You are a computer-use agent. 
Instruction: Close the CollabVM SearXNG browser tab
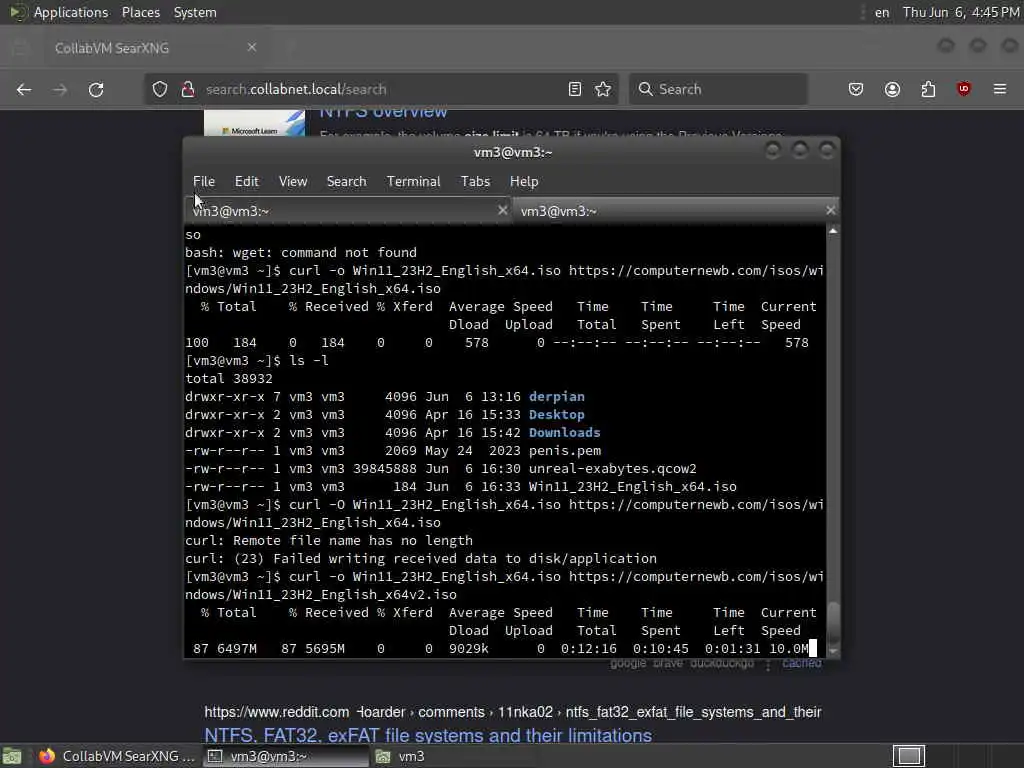pyautogui.click(x=252, y=47)
